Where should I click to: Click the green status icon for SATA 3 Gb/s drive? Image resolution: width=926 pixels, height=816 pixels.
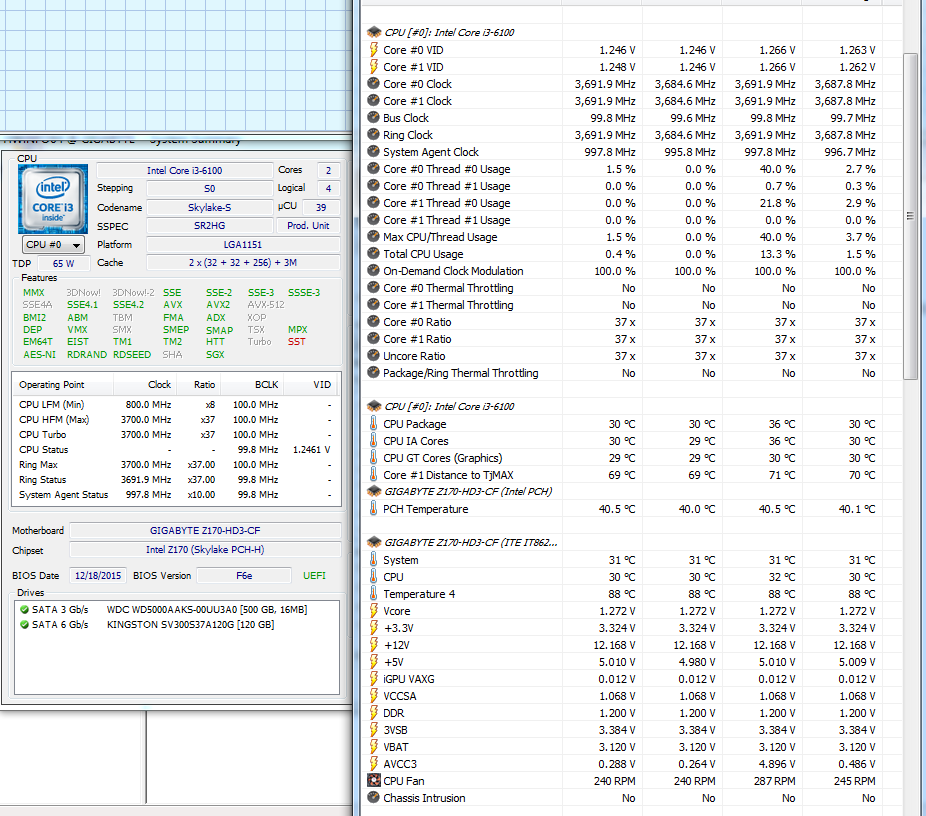[x=24, y=609]
